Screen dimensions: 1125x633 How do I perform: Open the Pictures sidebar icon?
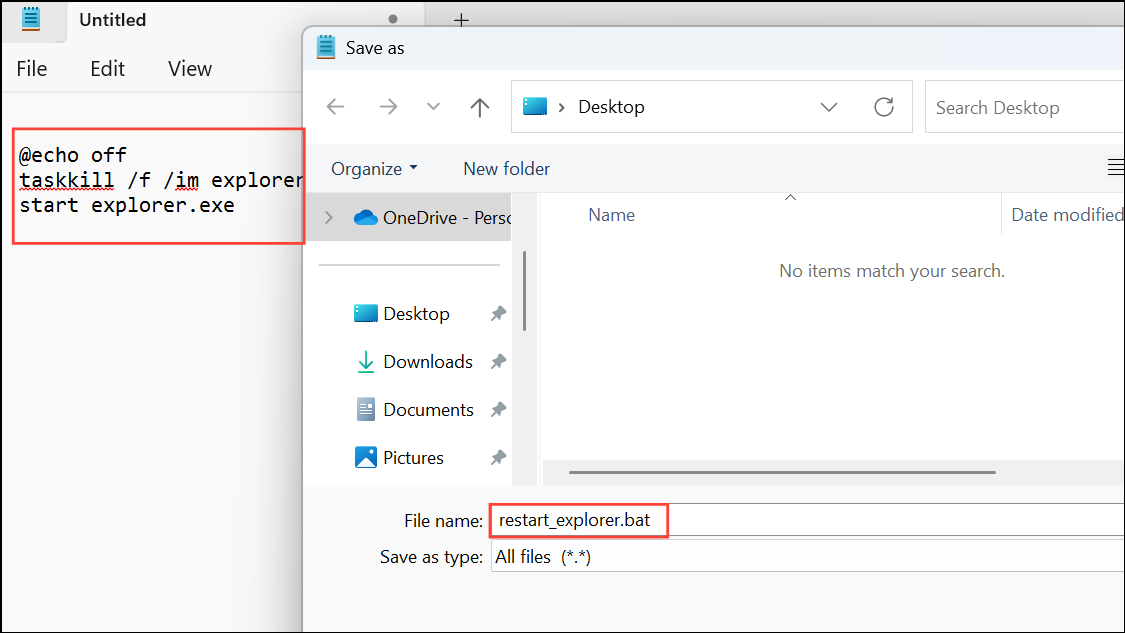point(364,457)
